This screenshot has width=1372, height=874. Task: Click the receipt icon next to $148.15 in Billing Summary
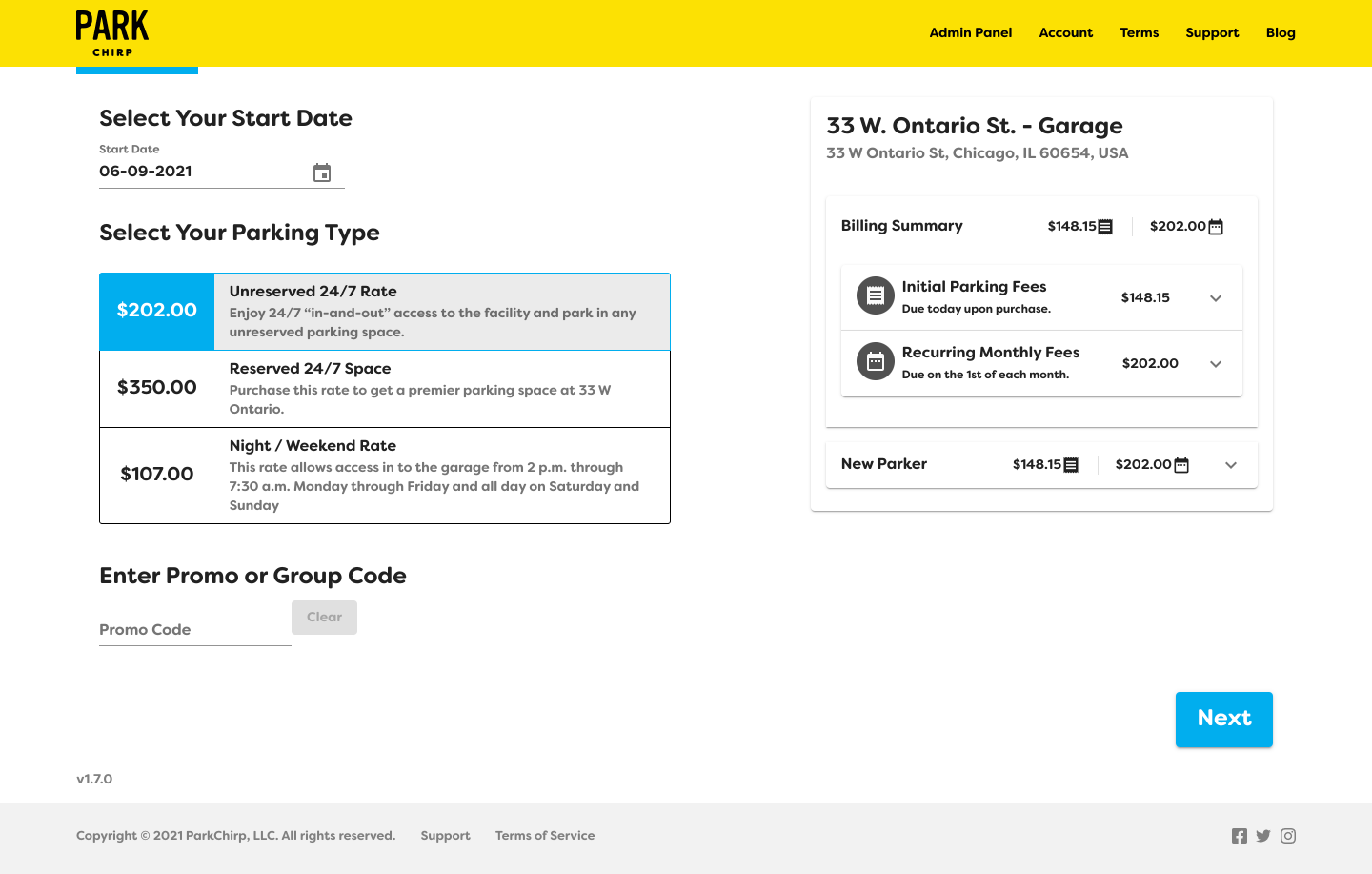click(1103, 226)
